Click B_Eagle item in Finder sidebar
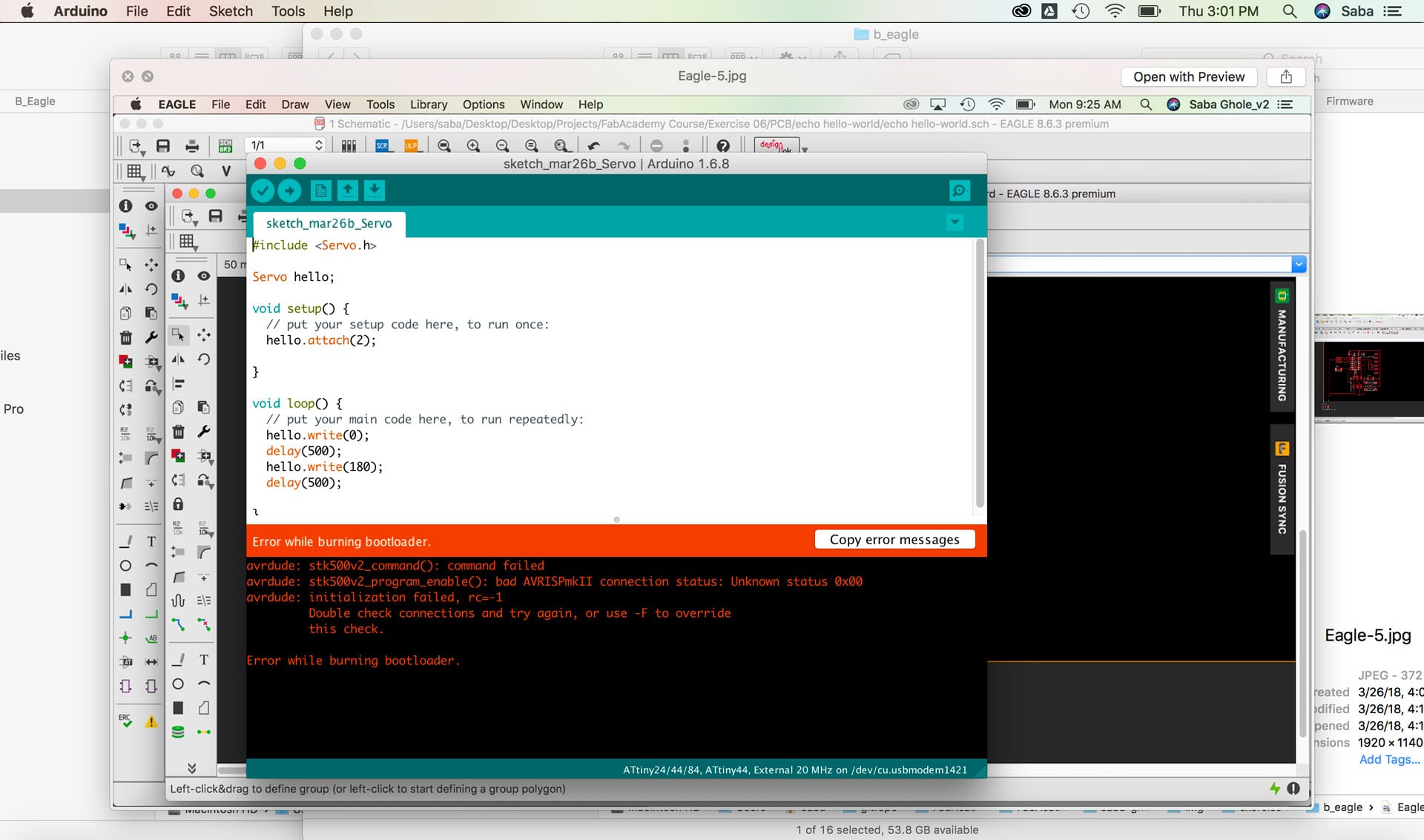Viewport: 1424px width, 840px height. [35, 101]
